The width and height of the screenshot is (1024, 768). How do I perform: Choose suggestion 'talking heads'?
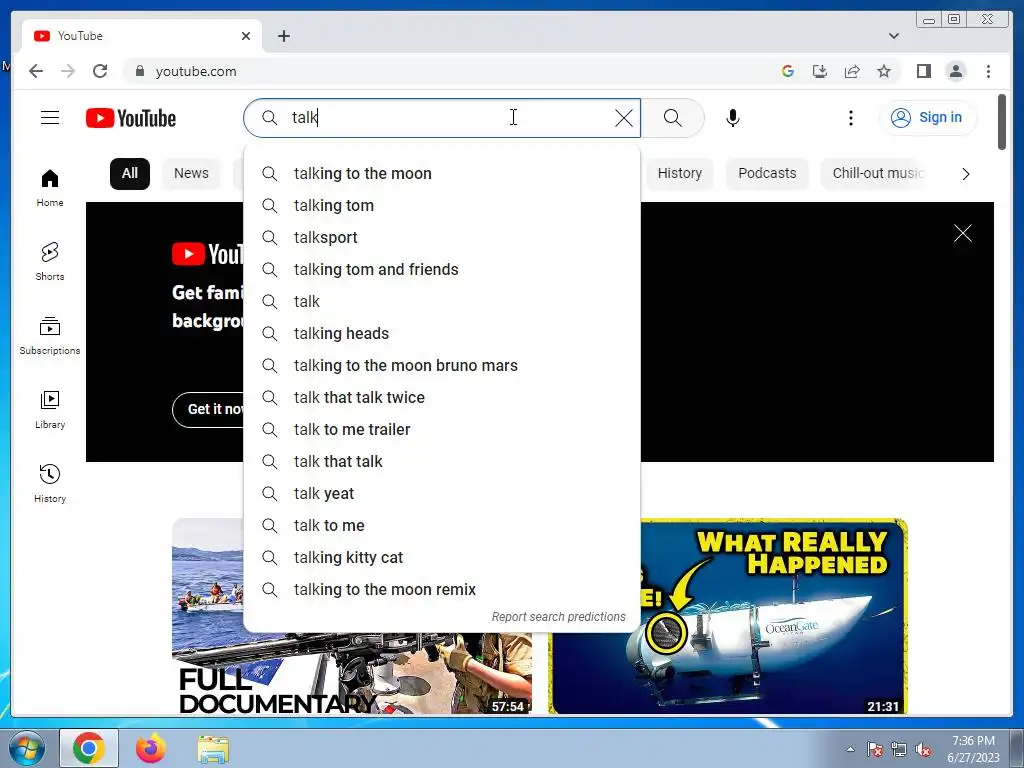click(x=441, y=334)
